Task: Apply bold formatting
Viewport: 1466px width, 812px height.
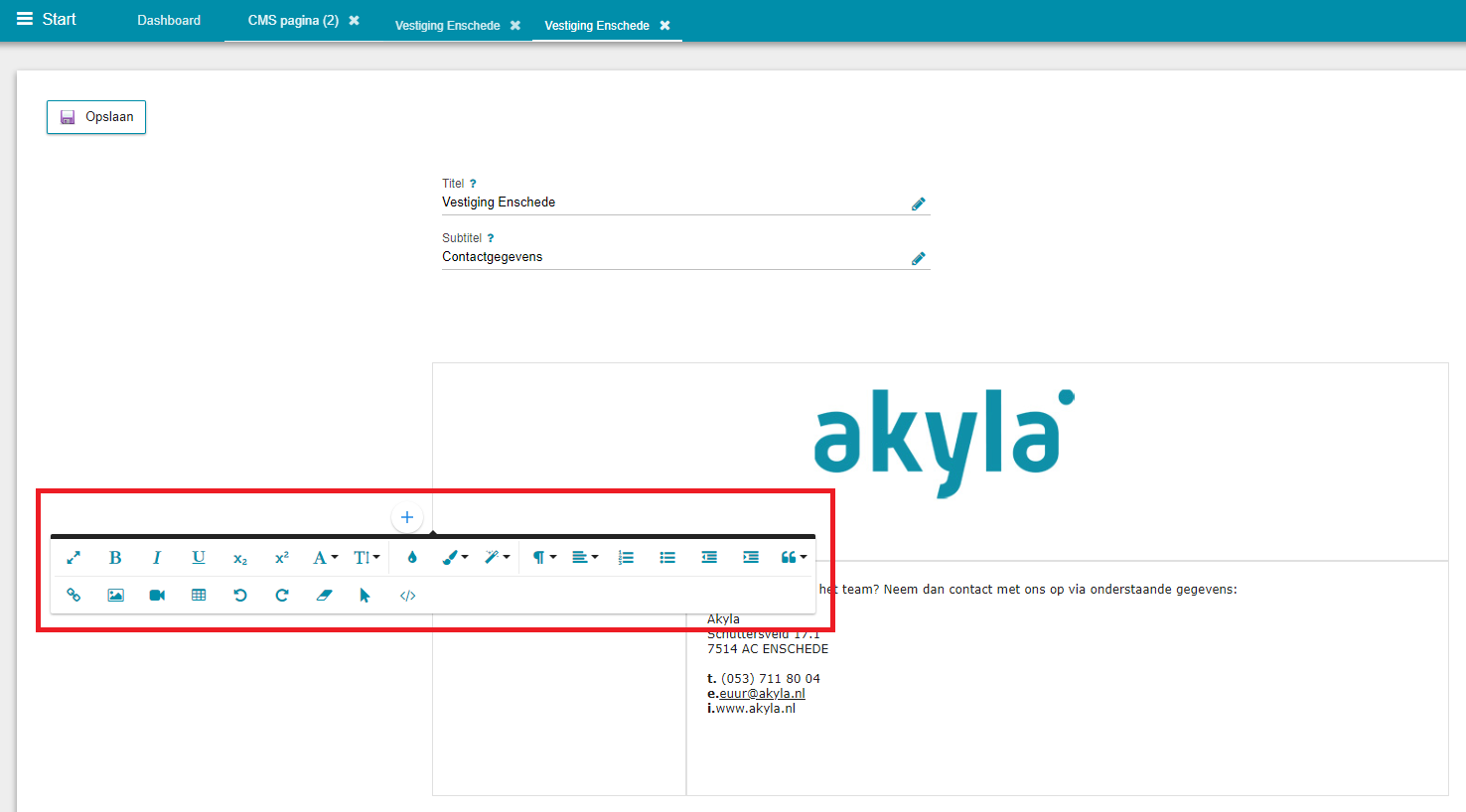Action: pos(115,558)
